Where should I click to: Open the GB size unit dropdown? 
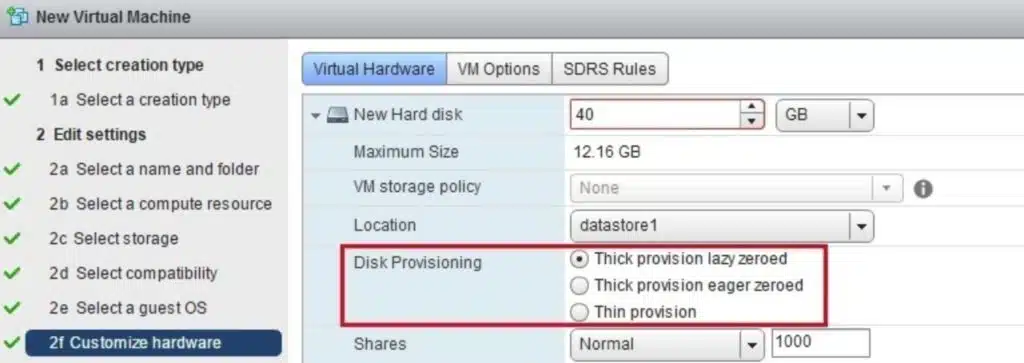pyautogui.click(x=824, y=116)
